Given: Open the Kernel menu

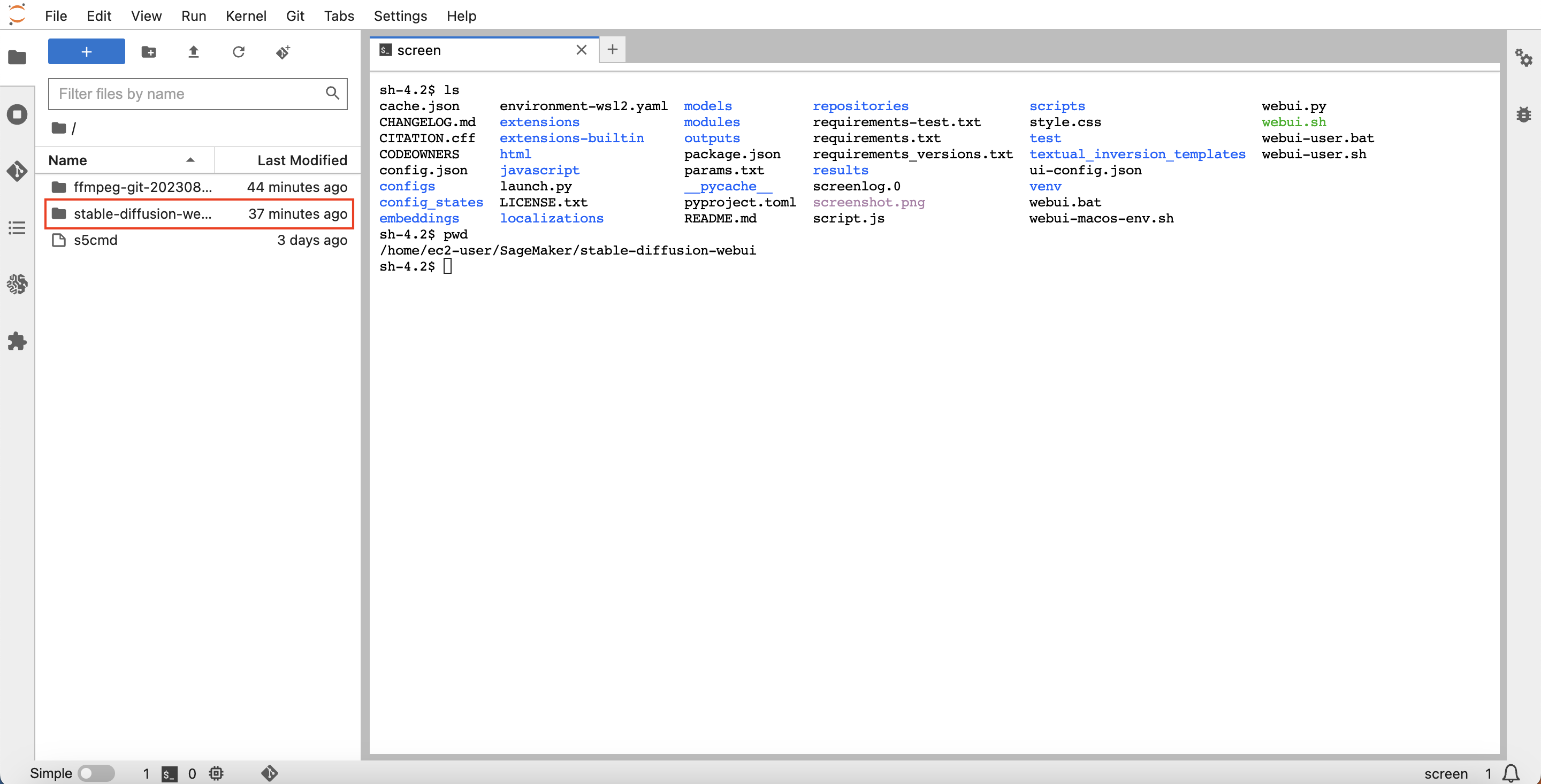Looking at the screenshot, I should [246, 16].
